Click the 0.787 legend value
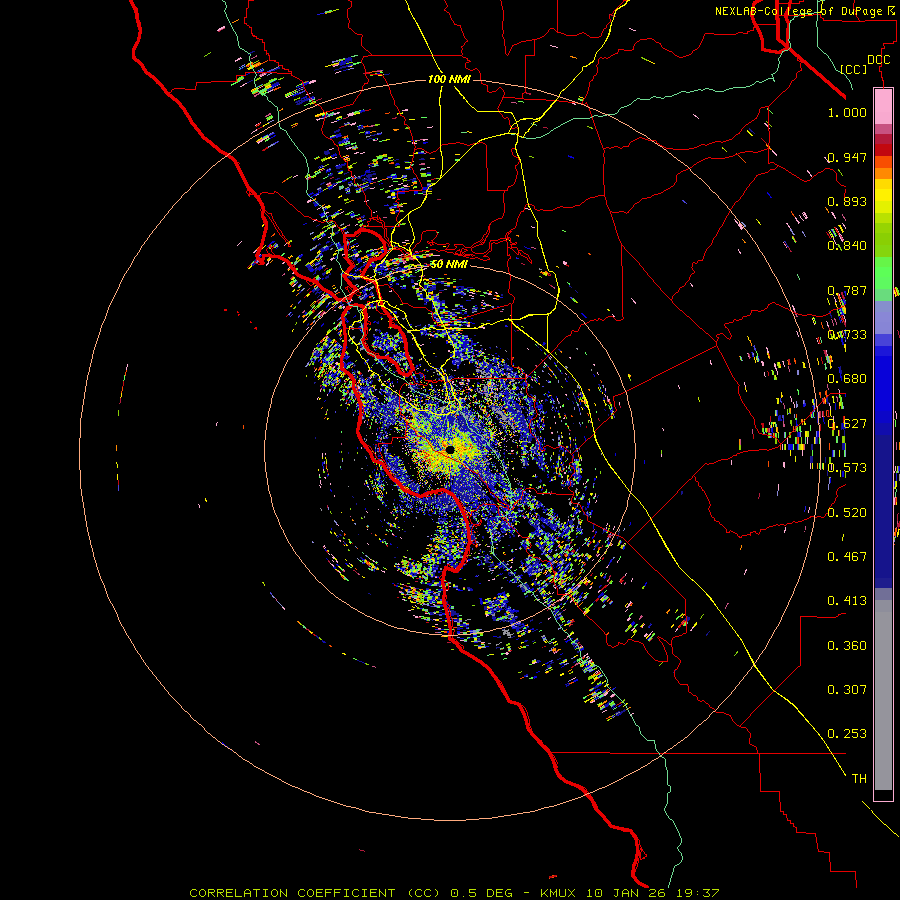This screenshot has width=900, height=900. [x=847, y=290]
